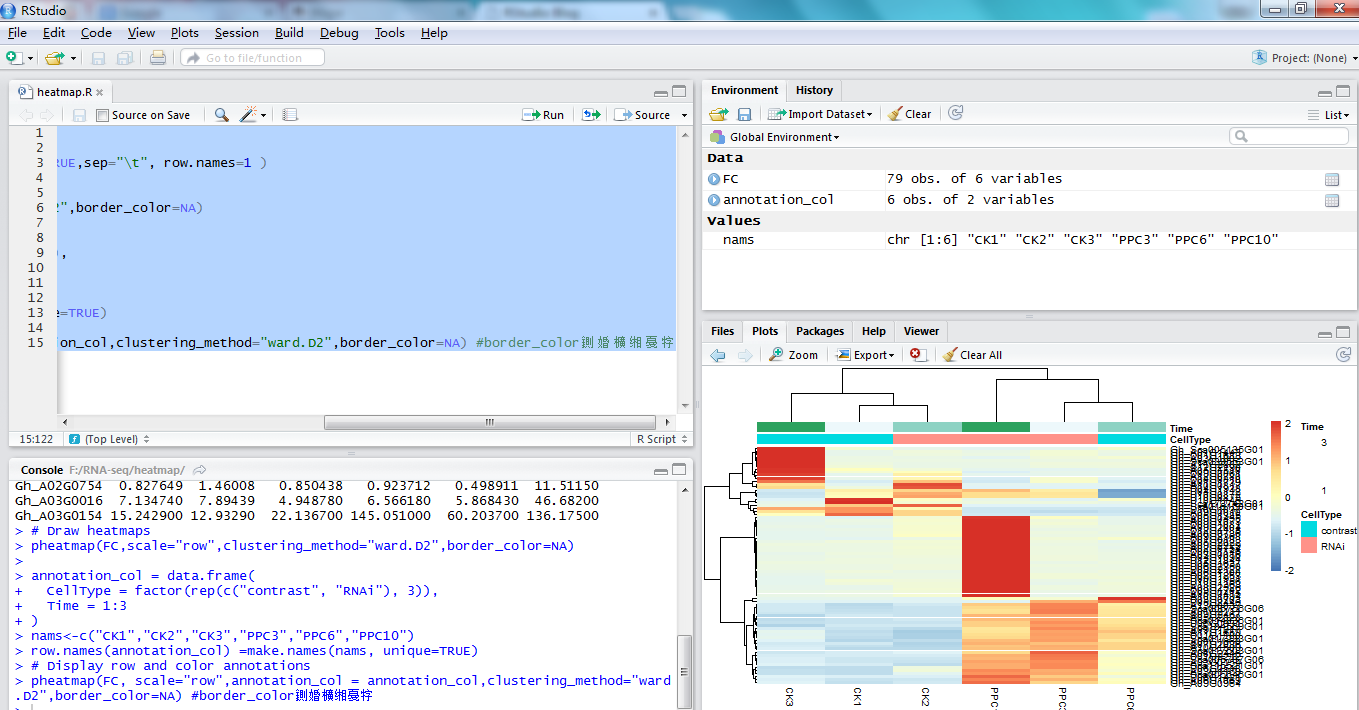This screenshot has height=710, width=1359.
Task: Click the Project (None) icon
Action: (1259, 58)
